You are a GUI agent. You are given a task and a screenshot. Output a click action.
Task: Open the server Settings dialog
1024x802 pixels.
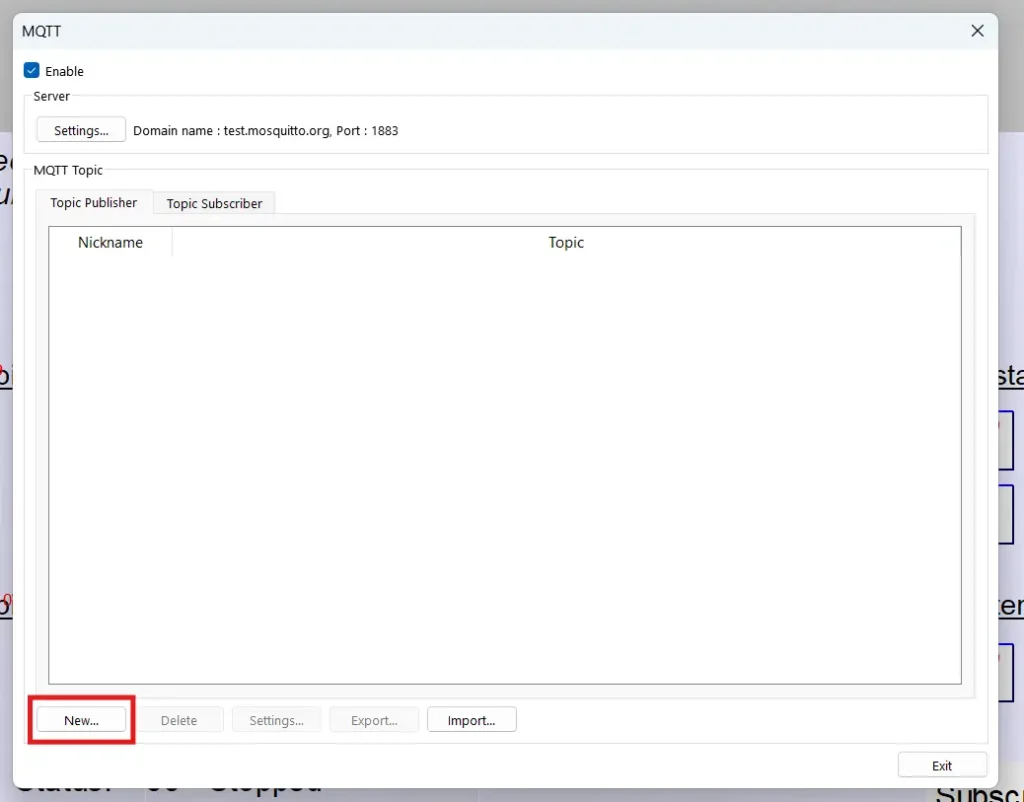click(80, 129)
